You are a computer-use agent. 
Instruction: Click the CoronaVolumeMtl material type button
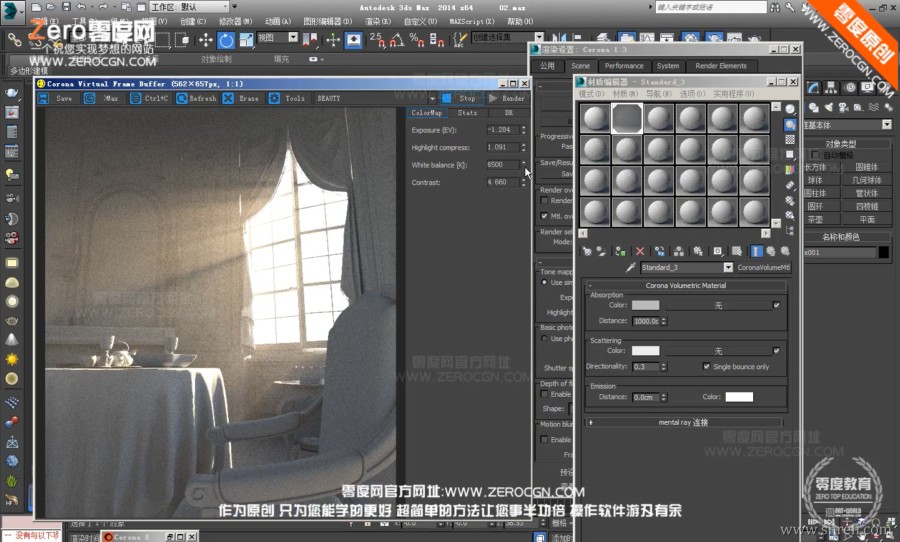763,268
